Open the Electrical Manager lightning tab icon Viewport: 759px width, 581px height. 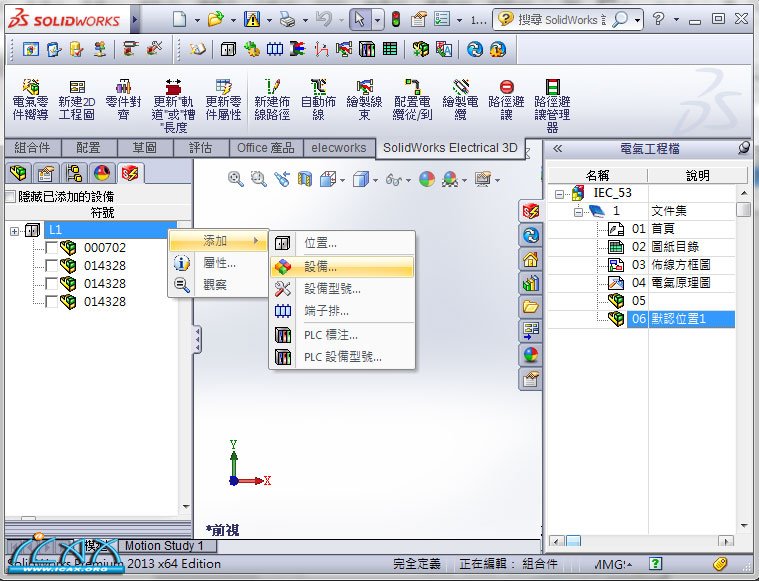(130, 172)
